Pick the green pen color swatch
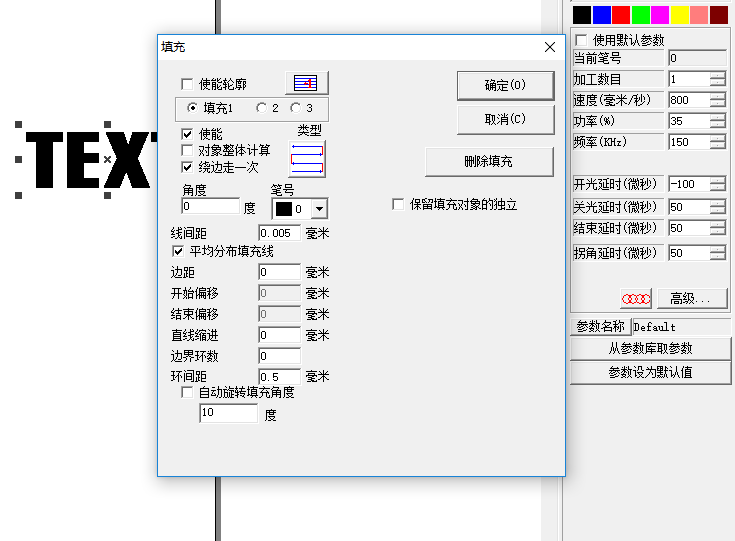This screenshot has width=735, height=541. click(641, 15)
